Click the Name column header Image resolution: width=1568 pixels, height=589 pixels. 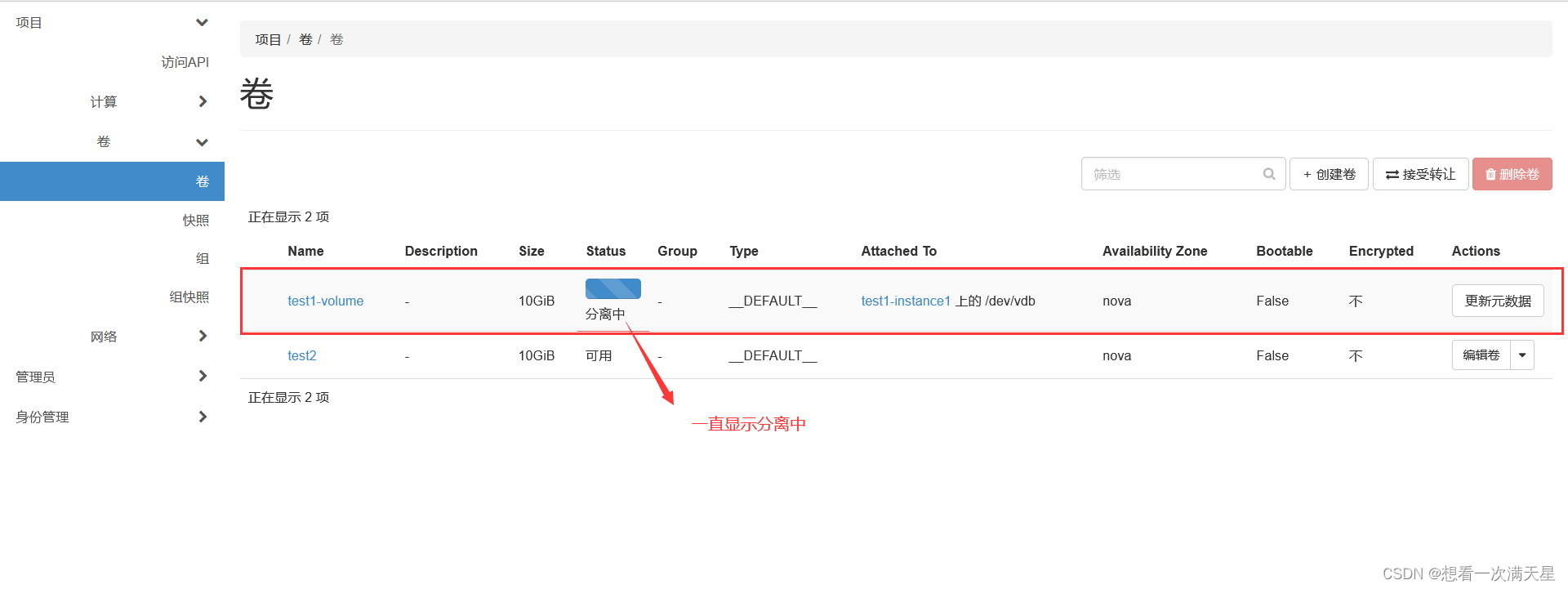click(305, 251)
